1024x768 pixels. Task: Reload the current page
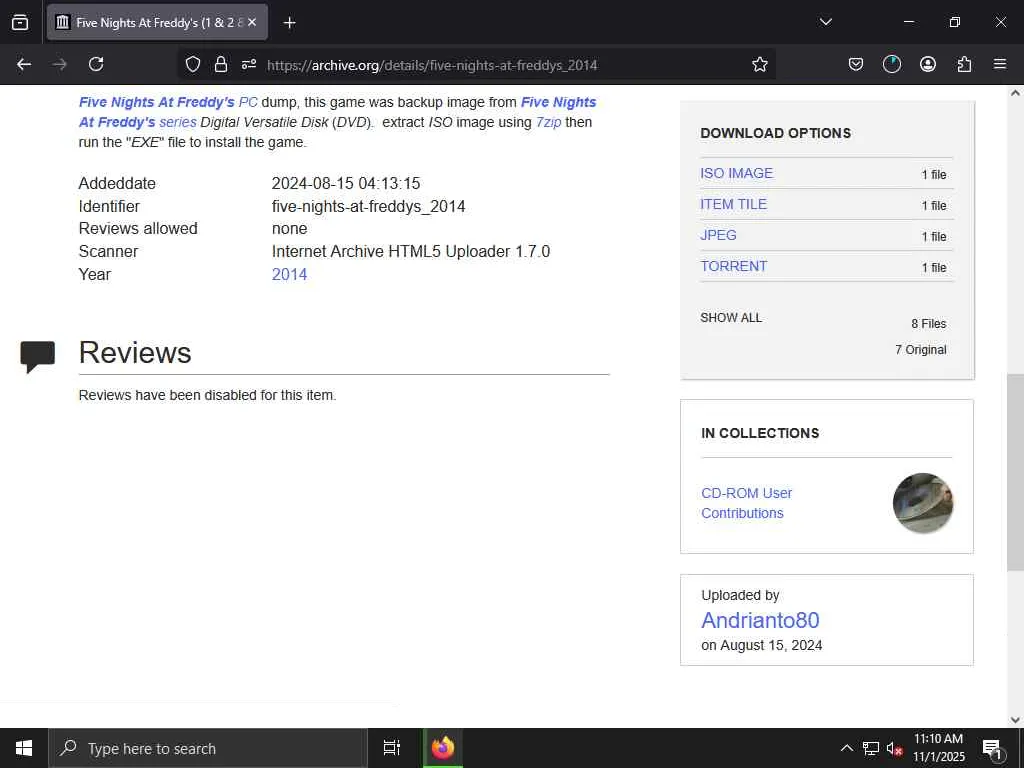click(x=96, y=64)
